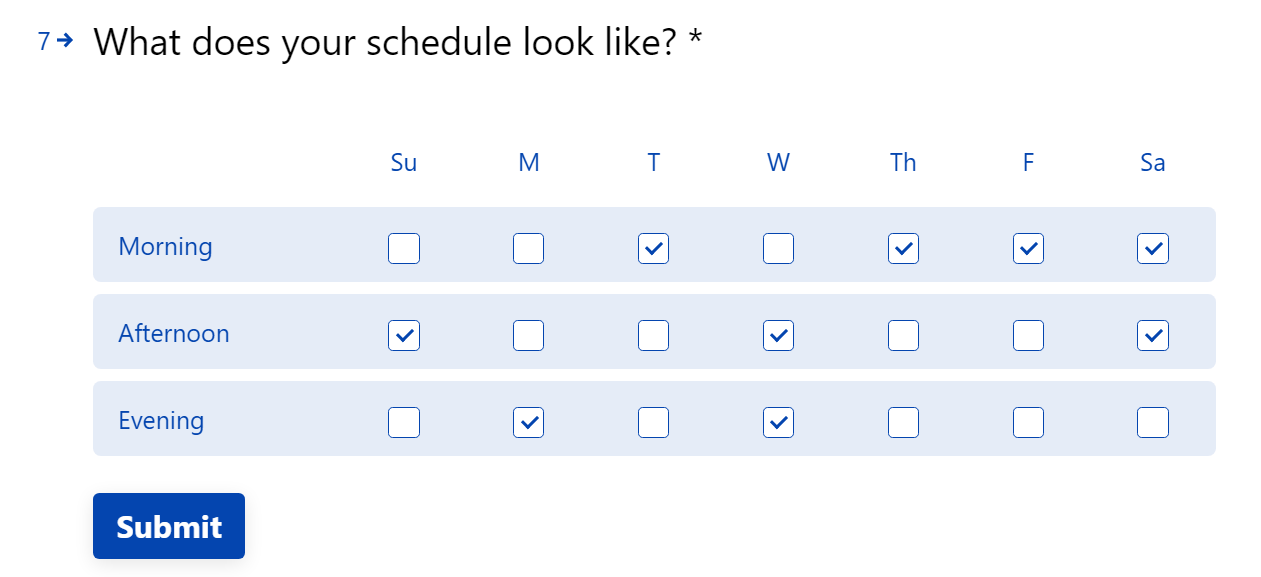The height and width of the screenshot is (577, 1261).
Task: Uncheck the Wednesday Afternoon checkbox
Action: [778, 335]
